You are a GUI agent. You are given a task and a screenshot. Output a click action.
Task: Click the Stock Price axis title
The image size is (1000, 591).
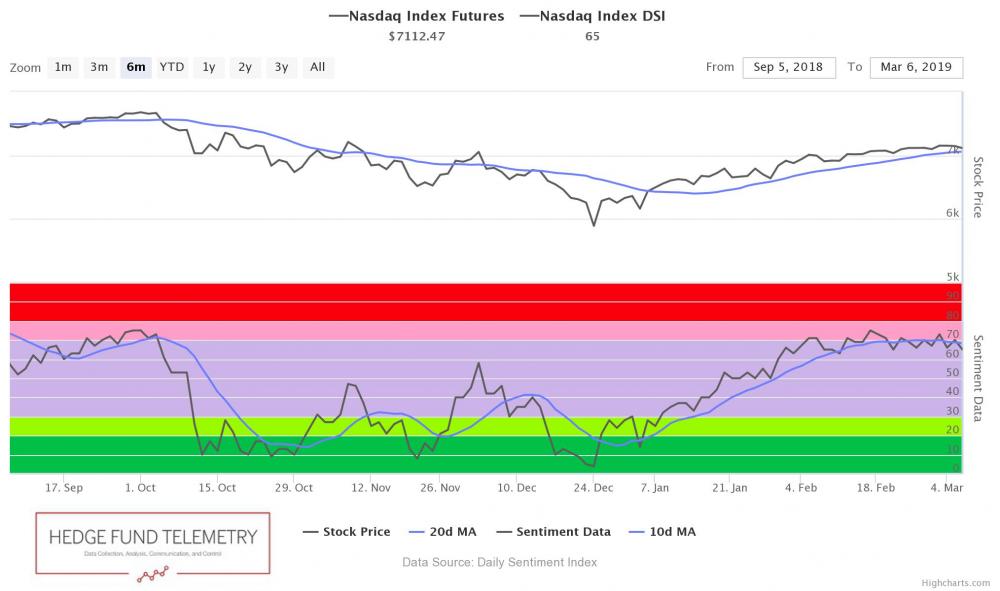(x=978, y=187)
